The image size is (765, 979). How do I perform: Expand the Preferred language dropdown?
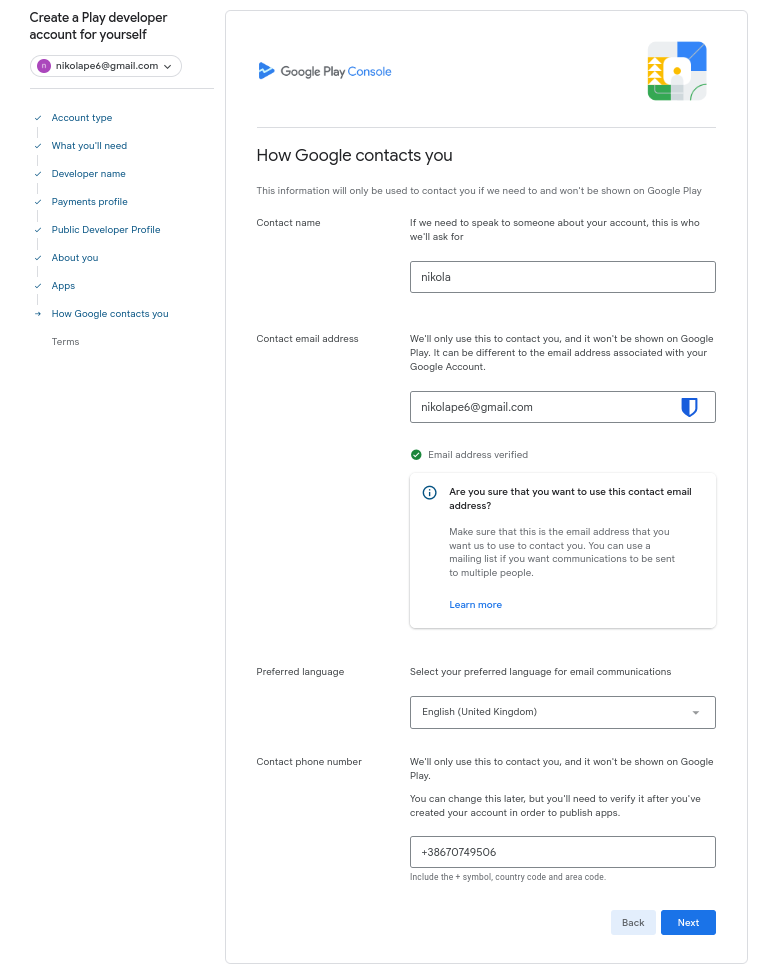click(562, 712)
